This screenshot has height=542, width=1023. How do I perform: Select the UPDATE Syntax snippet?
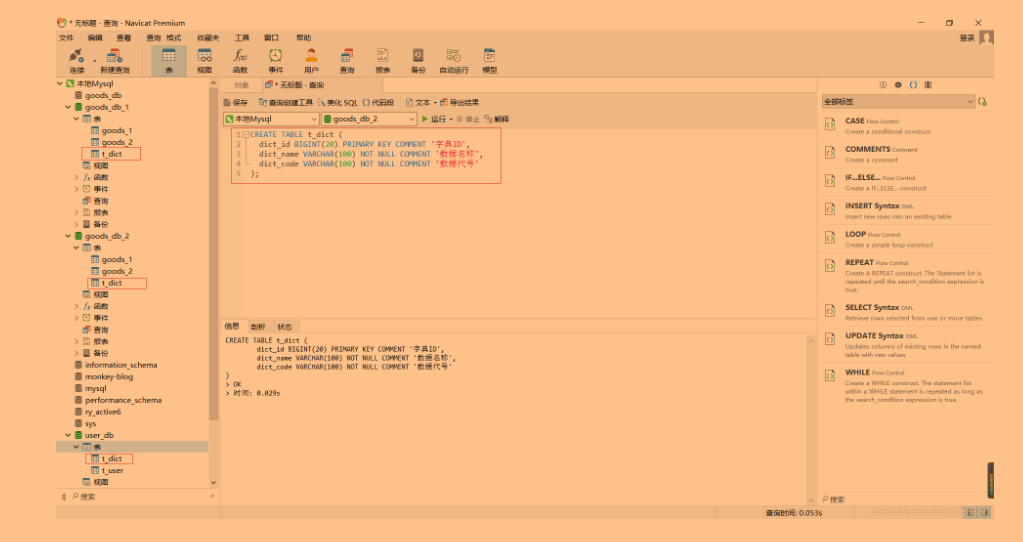pyautogui.click(x=907, y=344)
